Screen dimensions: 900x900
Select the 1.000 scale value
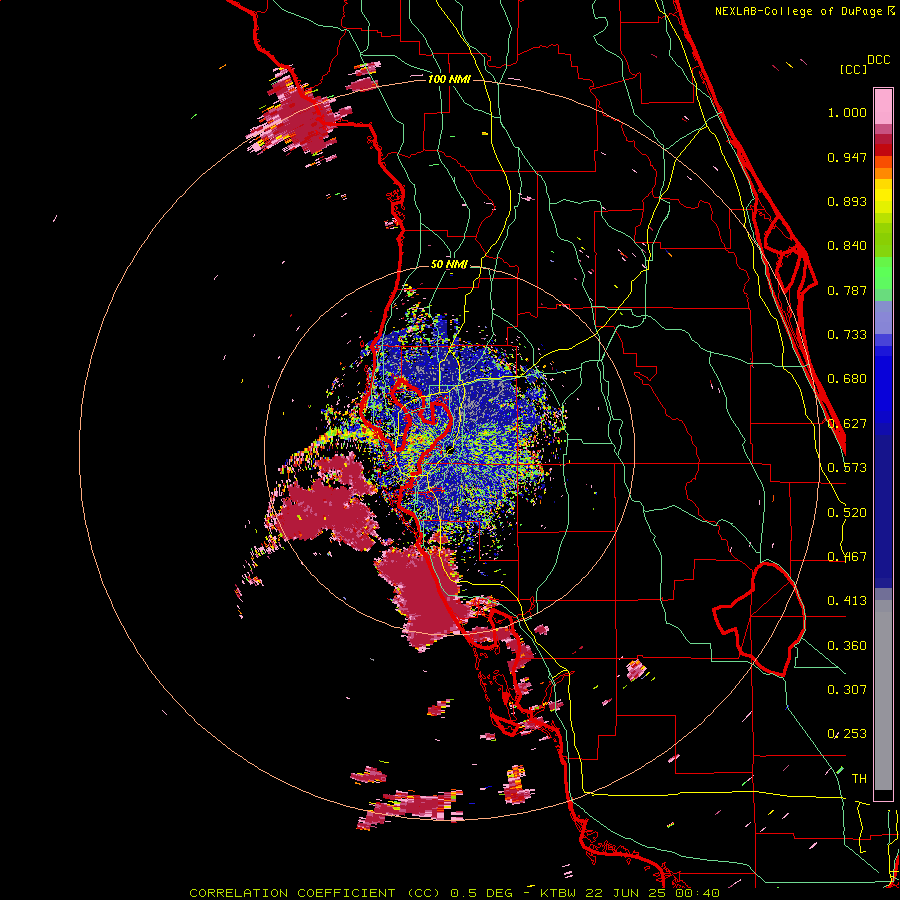847,112
